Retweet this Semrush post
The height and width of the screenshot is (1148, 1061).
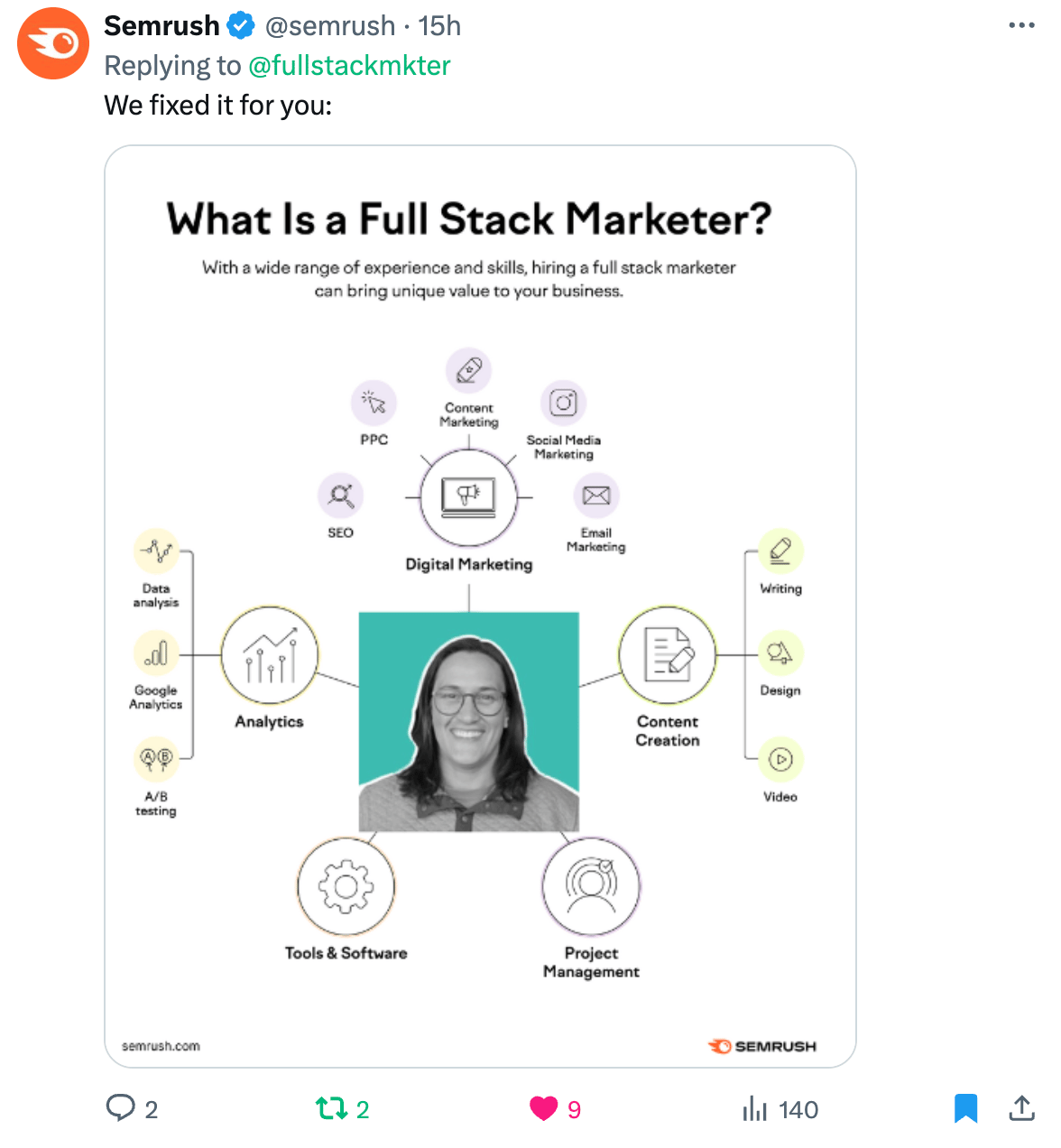tap(330, 1108)
